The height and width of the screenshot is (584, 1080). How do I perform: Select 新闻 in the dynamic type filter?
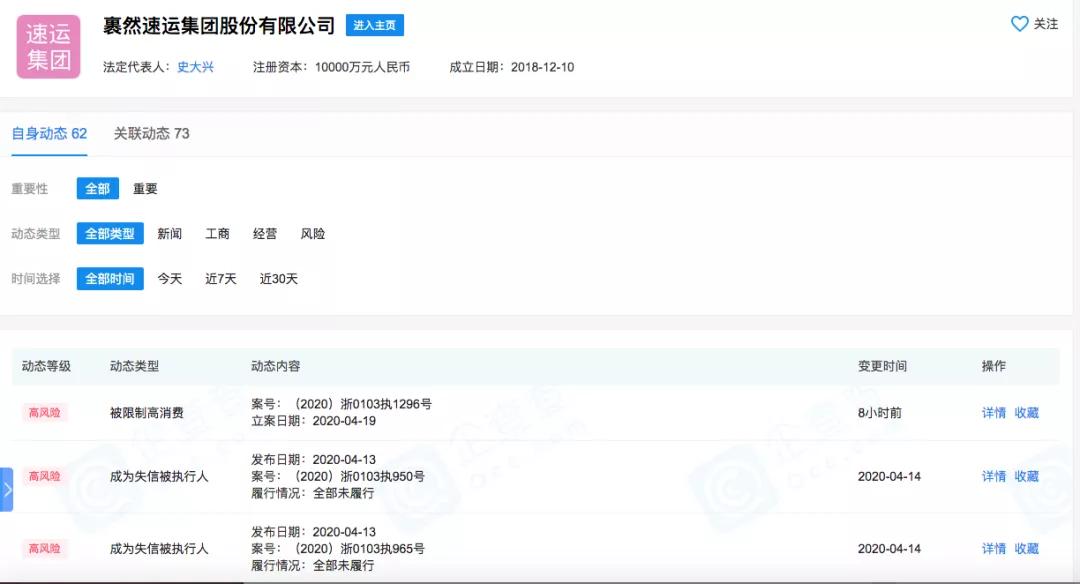(170, 233)
